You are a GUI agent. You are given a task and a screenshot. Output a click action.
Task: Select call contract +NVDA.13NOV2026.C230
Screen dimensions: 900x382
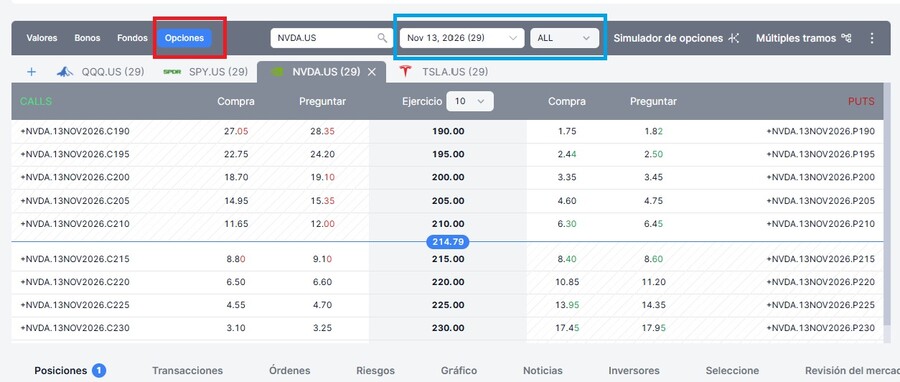75,328
